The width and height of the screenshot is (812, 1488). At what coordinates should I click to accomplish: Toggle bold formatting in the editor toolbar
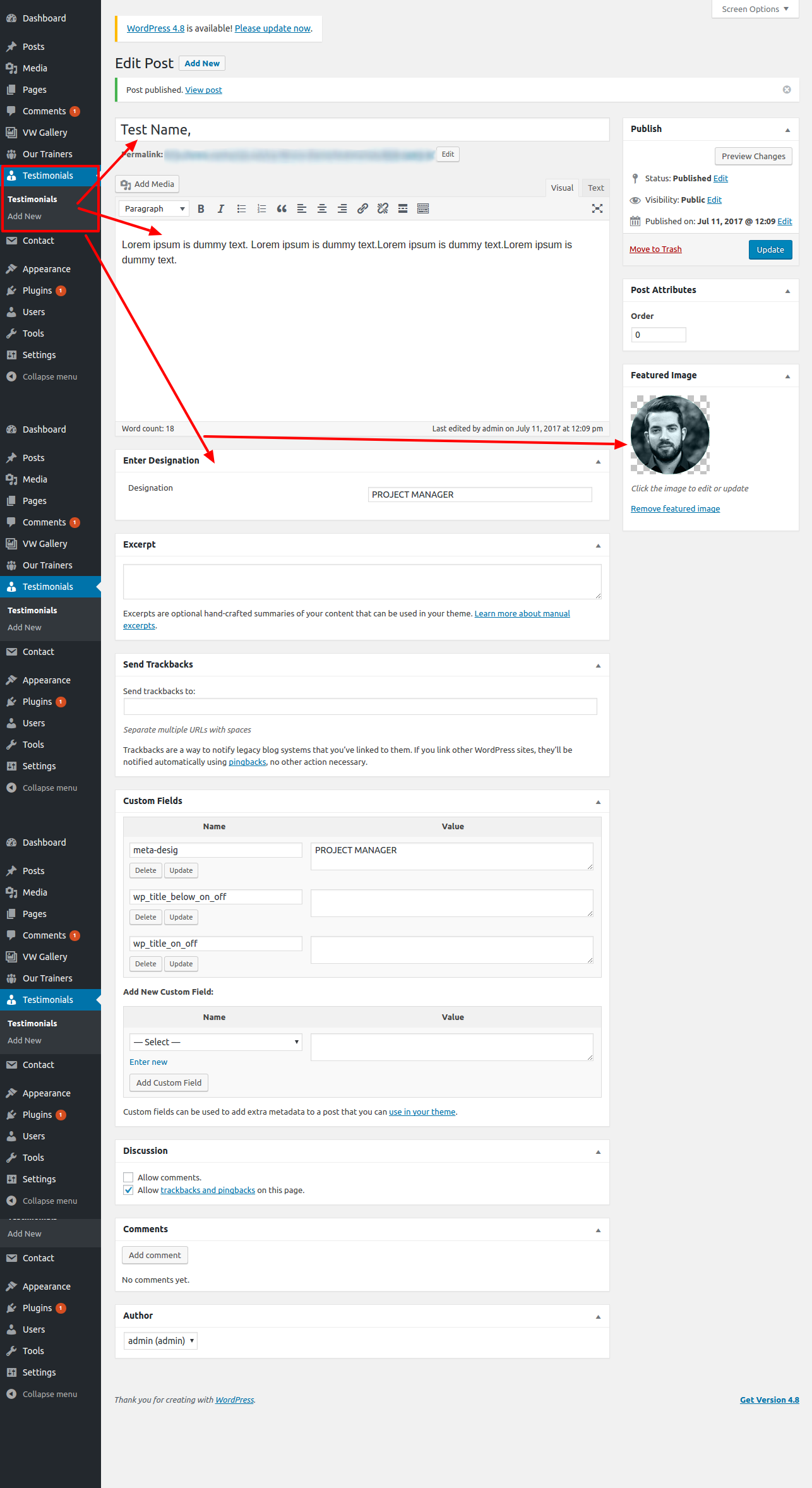click(x=201, y=209)
